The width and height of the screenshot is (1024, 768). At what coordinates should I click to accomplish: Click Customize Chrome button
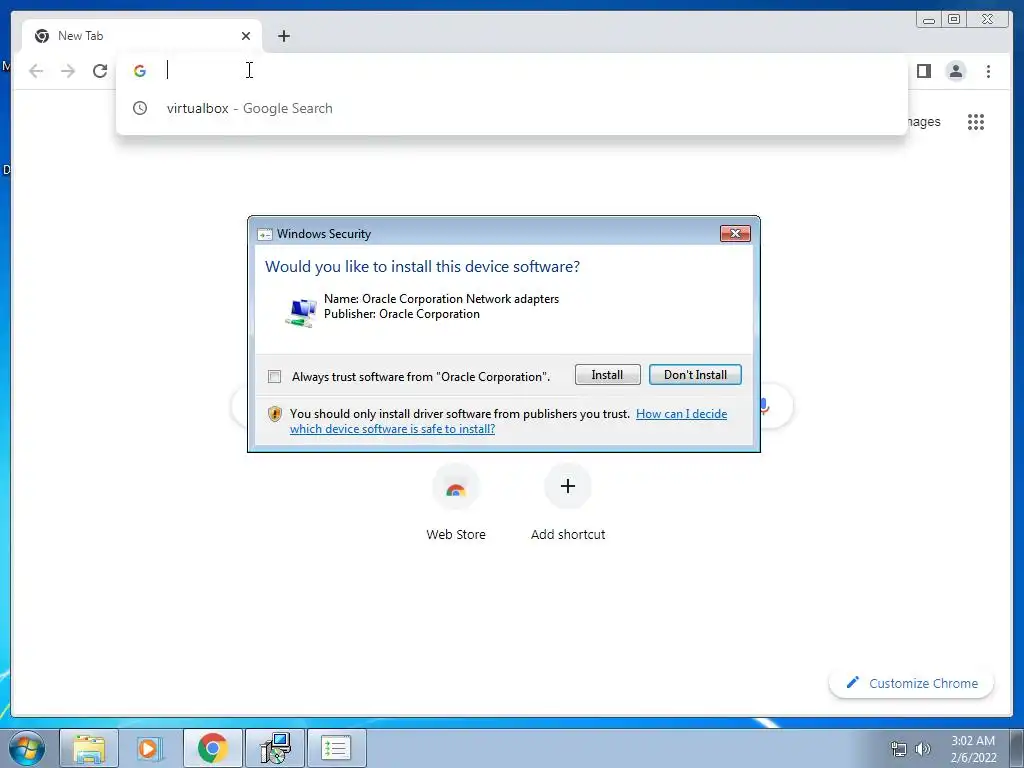coord(911,683)
